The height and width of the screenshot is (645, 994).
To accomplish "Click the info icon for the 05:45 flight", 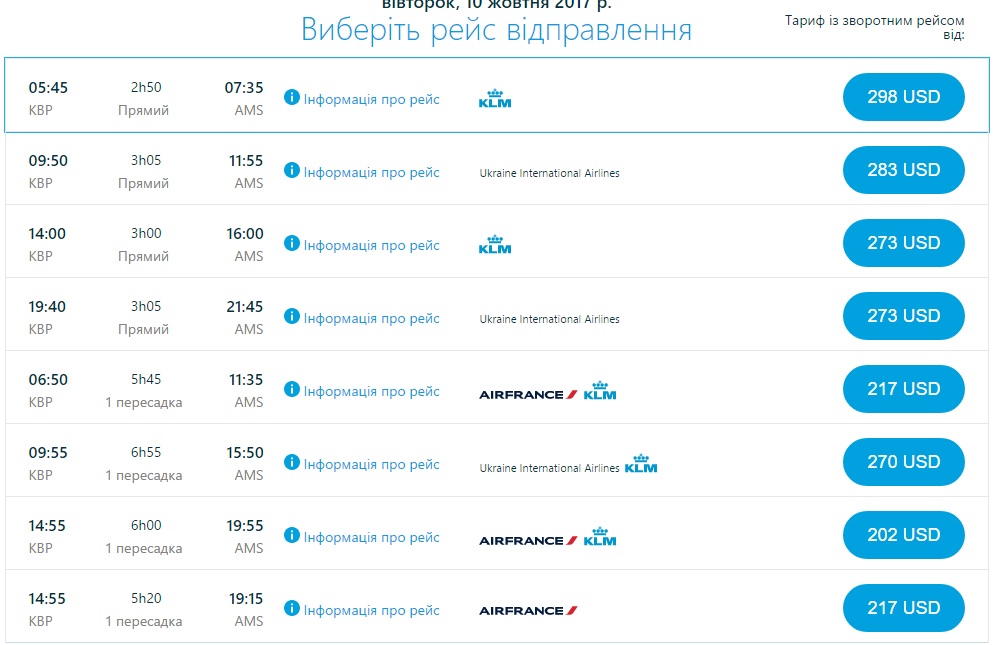I will (292, 98).
